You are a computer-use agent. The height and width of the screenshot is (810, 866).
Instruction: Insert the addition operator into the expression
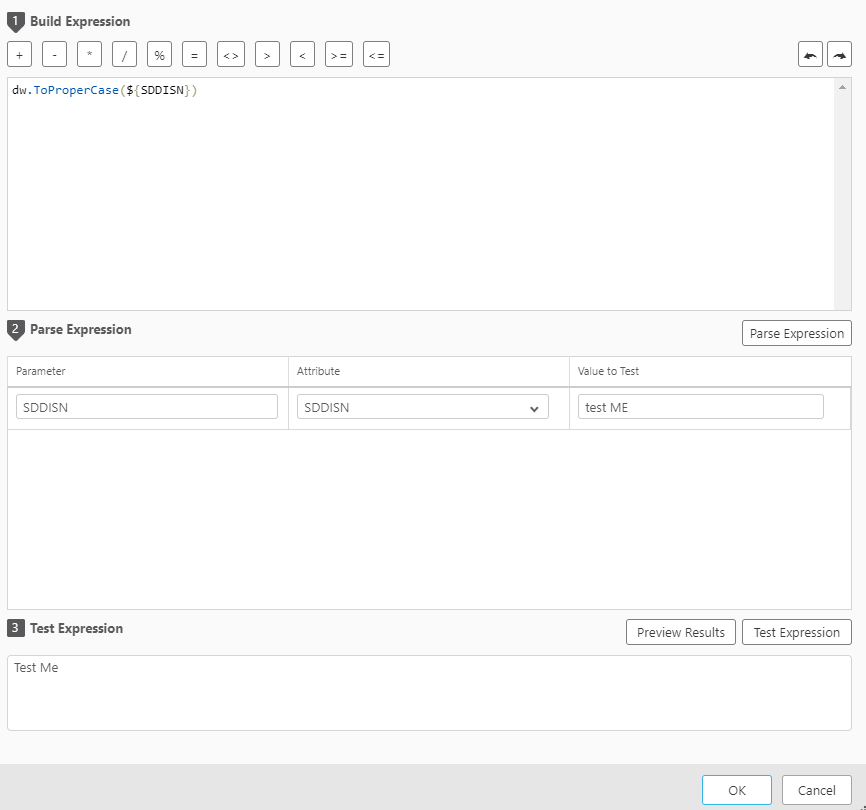pos(19,54)
